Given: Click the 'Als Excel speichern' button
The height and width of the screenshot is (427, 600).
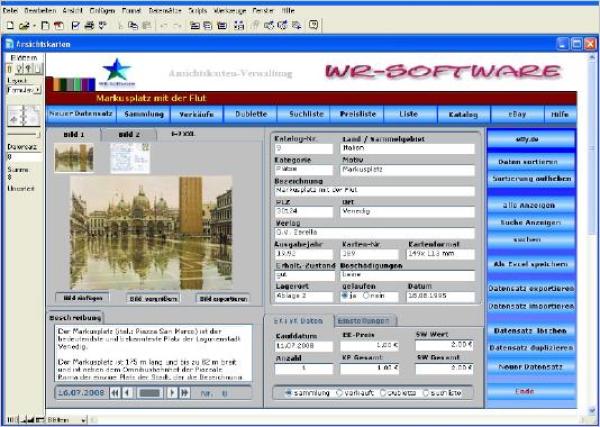Looking at the screenshot, I should point(531,263).
